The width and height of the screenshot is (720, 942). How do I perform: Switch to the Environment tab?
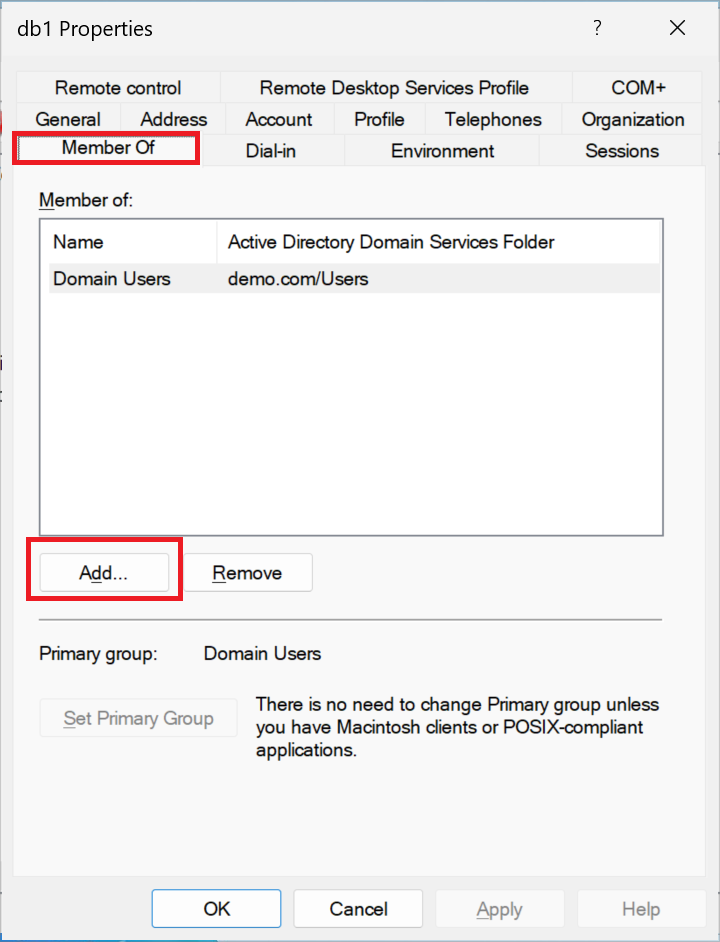click(x=442, y=150)
